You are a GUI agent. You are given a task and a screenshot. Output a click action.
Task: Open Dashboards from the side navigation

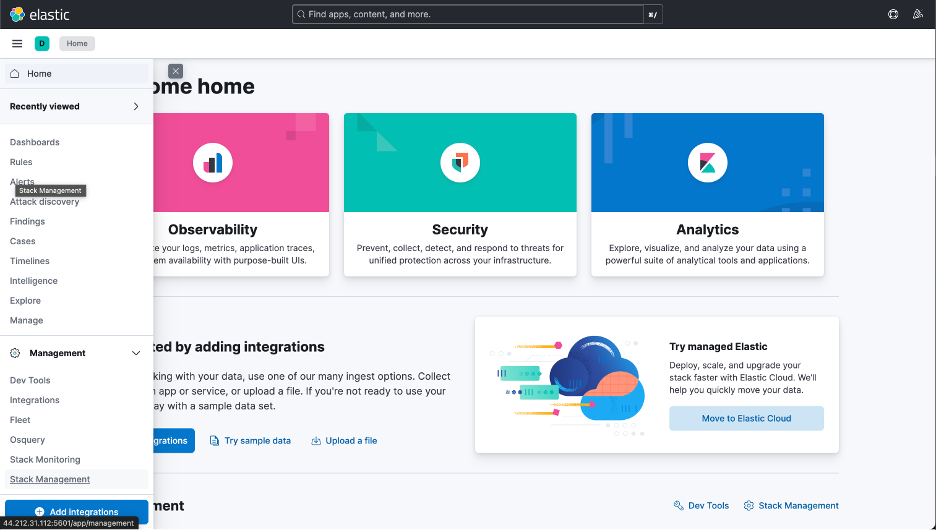point(35,142)
